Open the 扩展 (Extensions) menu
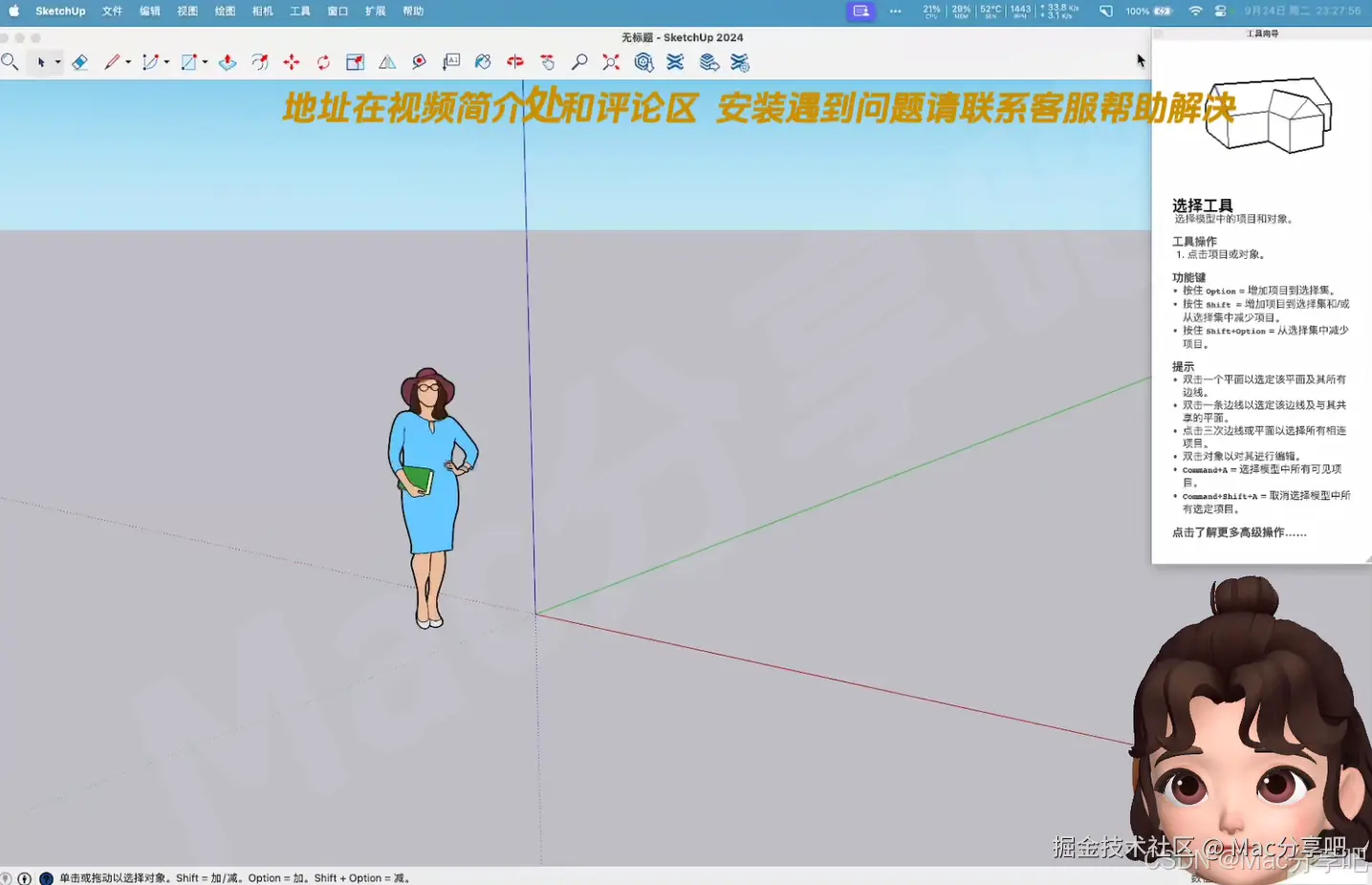Image resolution: width=1372 pixels, height=885 pixels. click(375, 11)
